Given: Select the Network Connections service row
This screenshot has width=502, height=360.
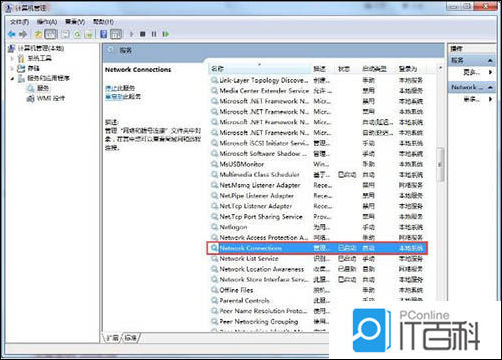Looking at the screenshot, I should pos(316,248).
